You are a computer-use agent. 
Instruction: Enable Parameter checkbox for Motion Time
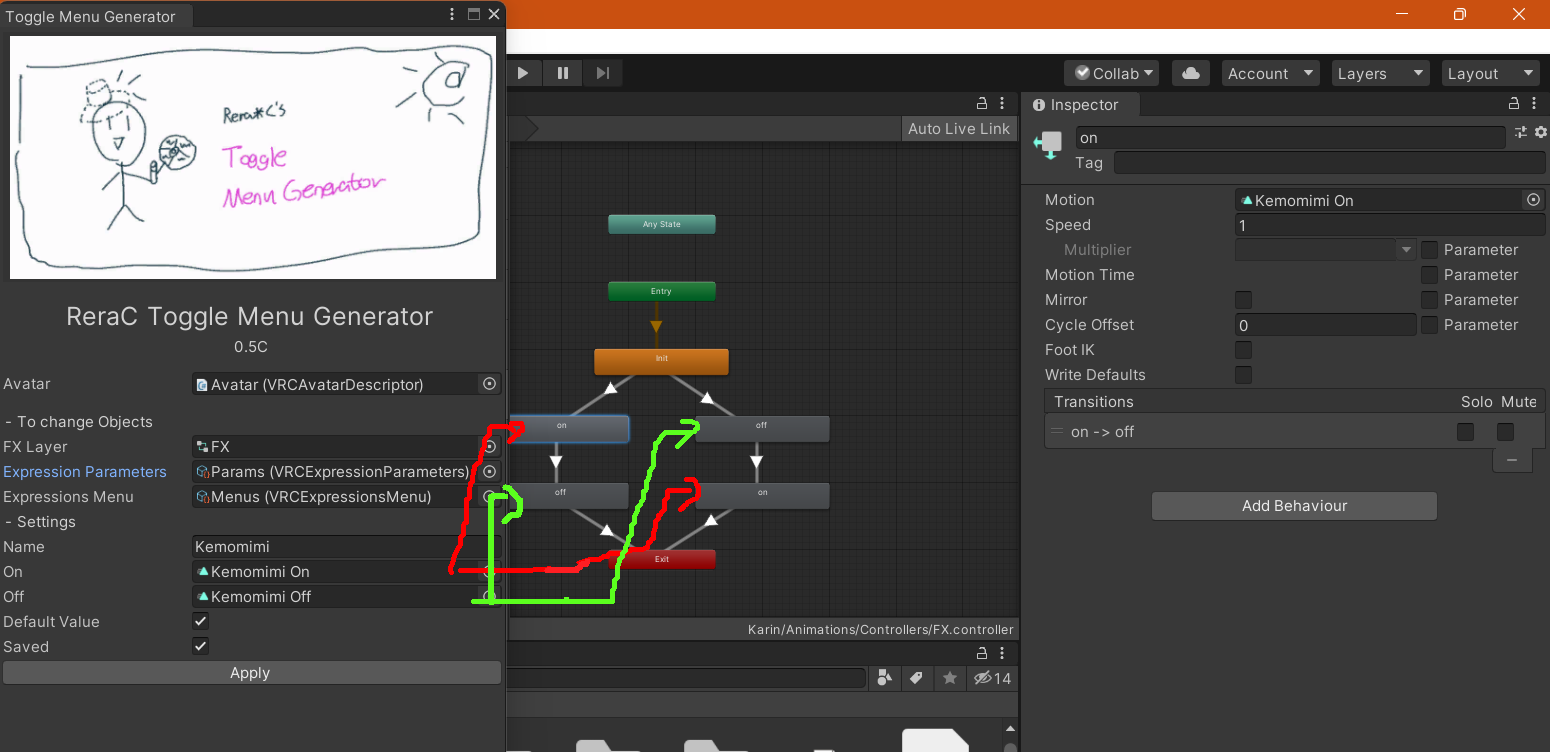click(1429, 275)
